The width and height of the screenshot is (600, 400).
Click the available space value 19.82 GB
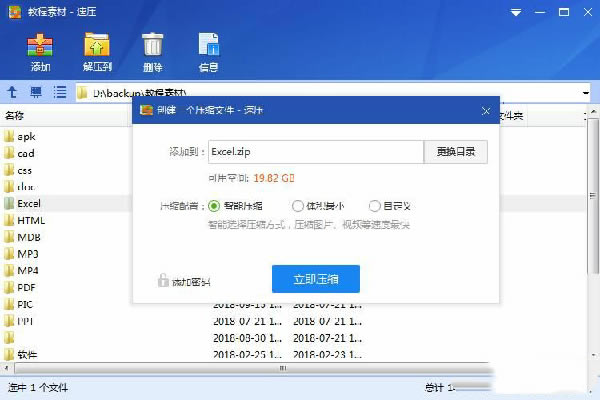[x=274, y=178]
